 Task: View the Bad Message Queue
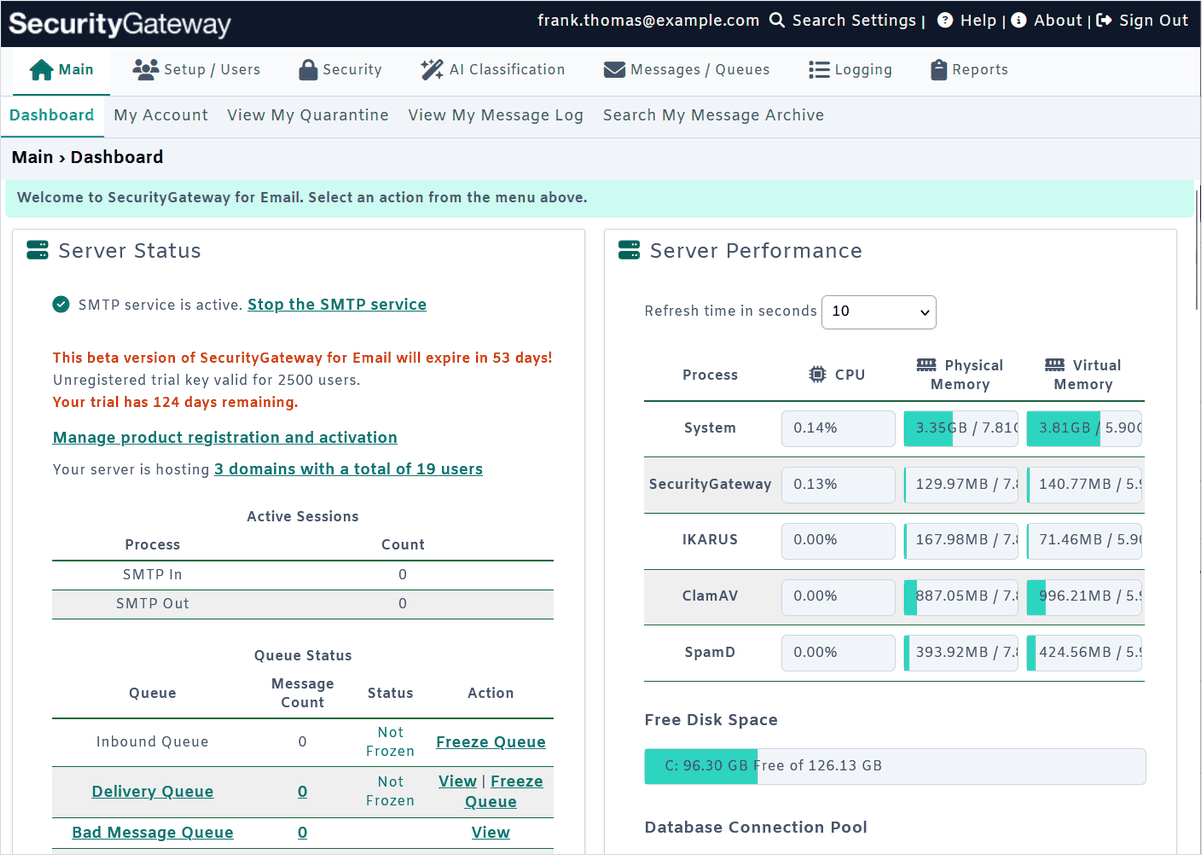click(x=491, y=833)
